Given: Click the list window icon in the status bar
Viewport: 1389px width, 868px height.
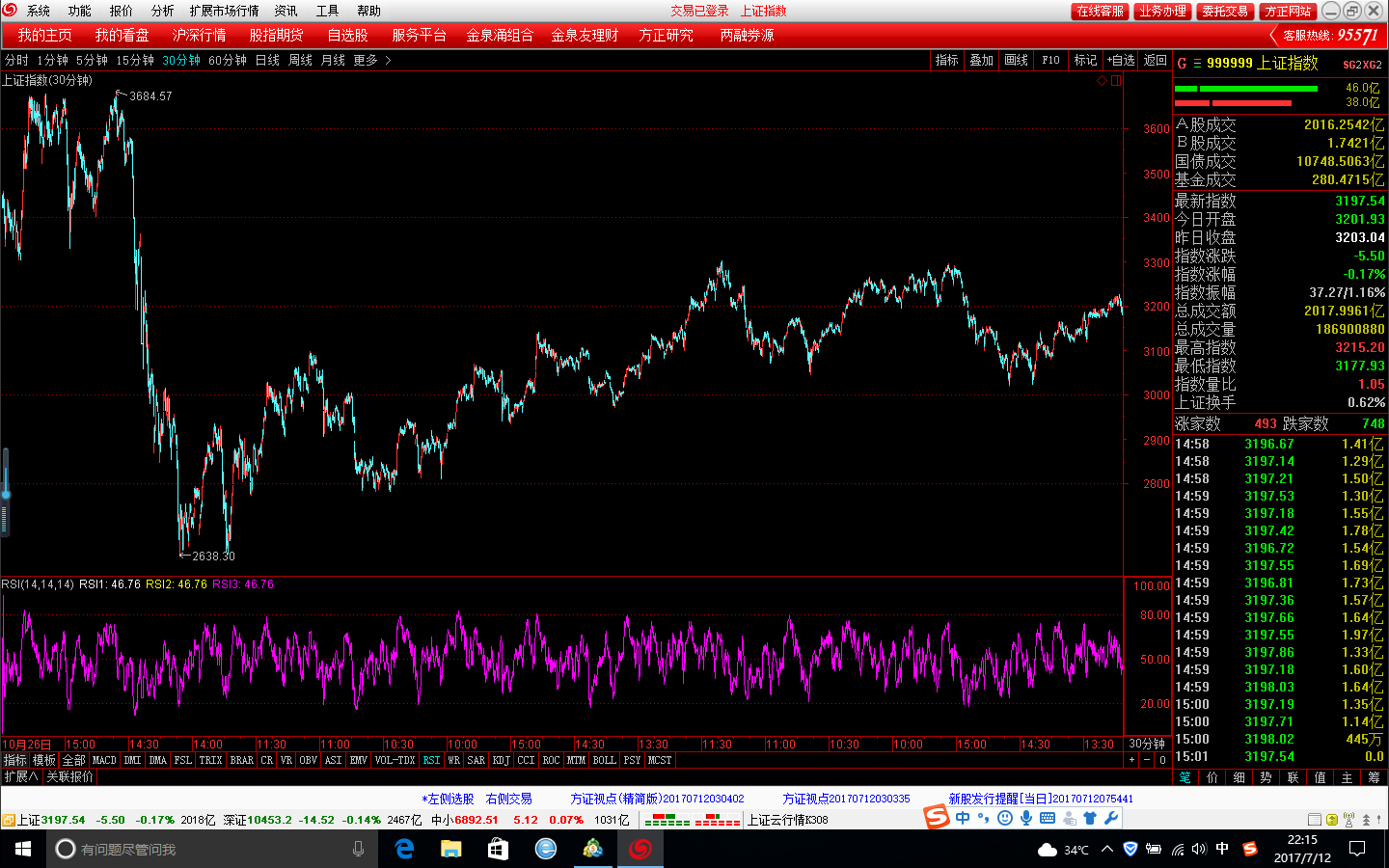Looking at the screenshot, I should click(x=1316, y=820).
